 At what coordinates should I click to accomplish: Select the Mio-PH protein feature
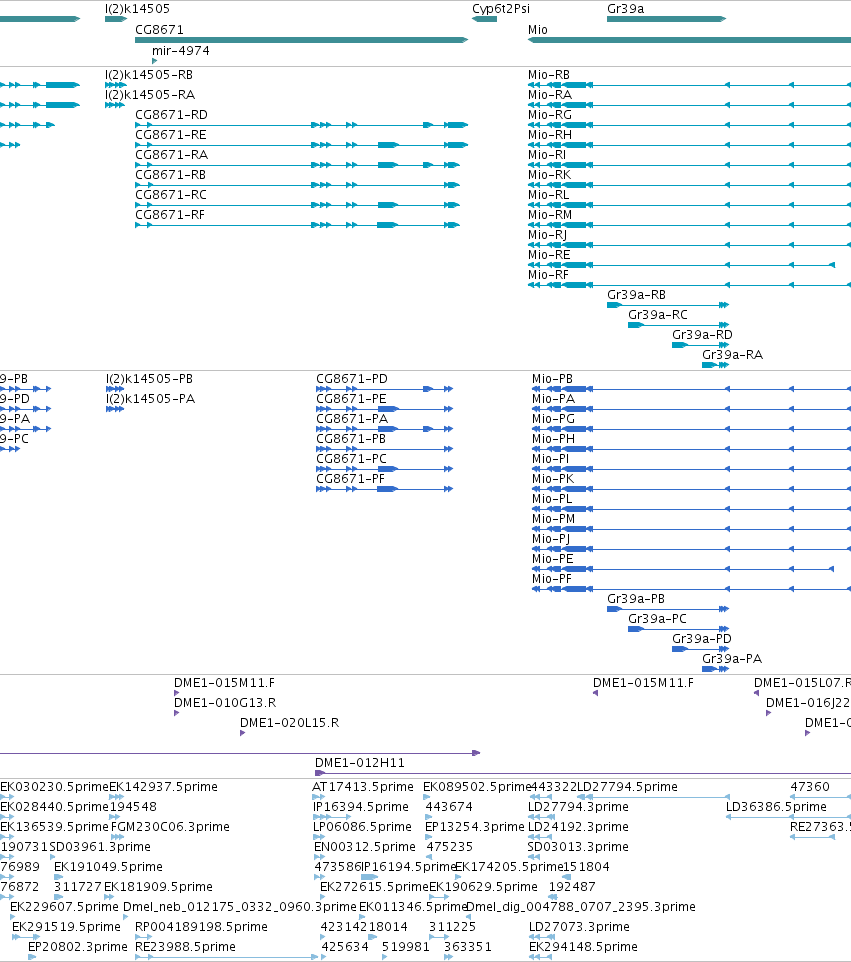[691, 449]
